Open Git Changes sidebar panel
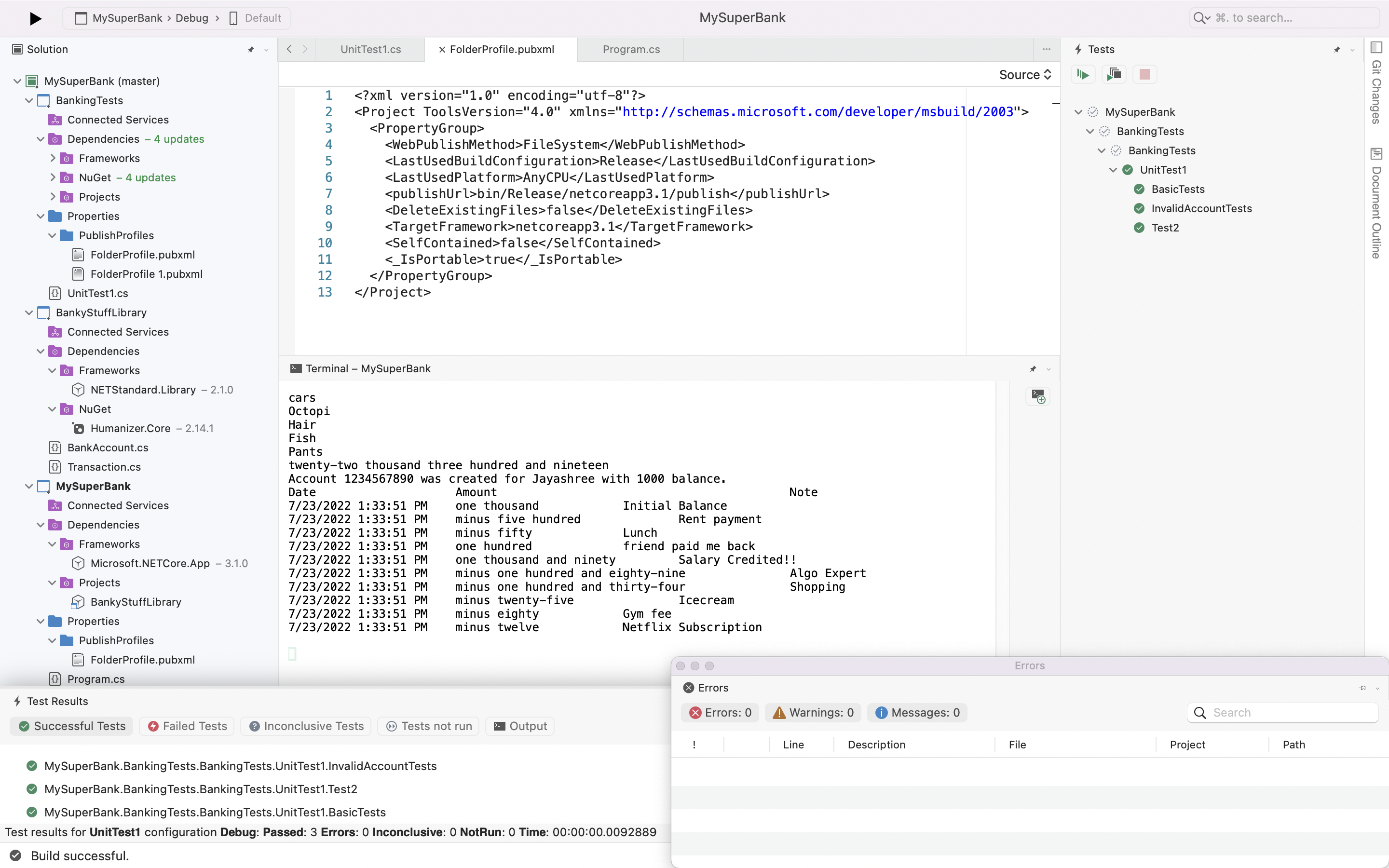 pyautogui.click(x=1376, y=84)
